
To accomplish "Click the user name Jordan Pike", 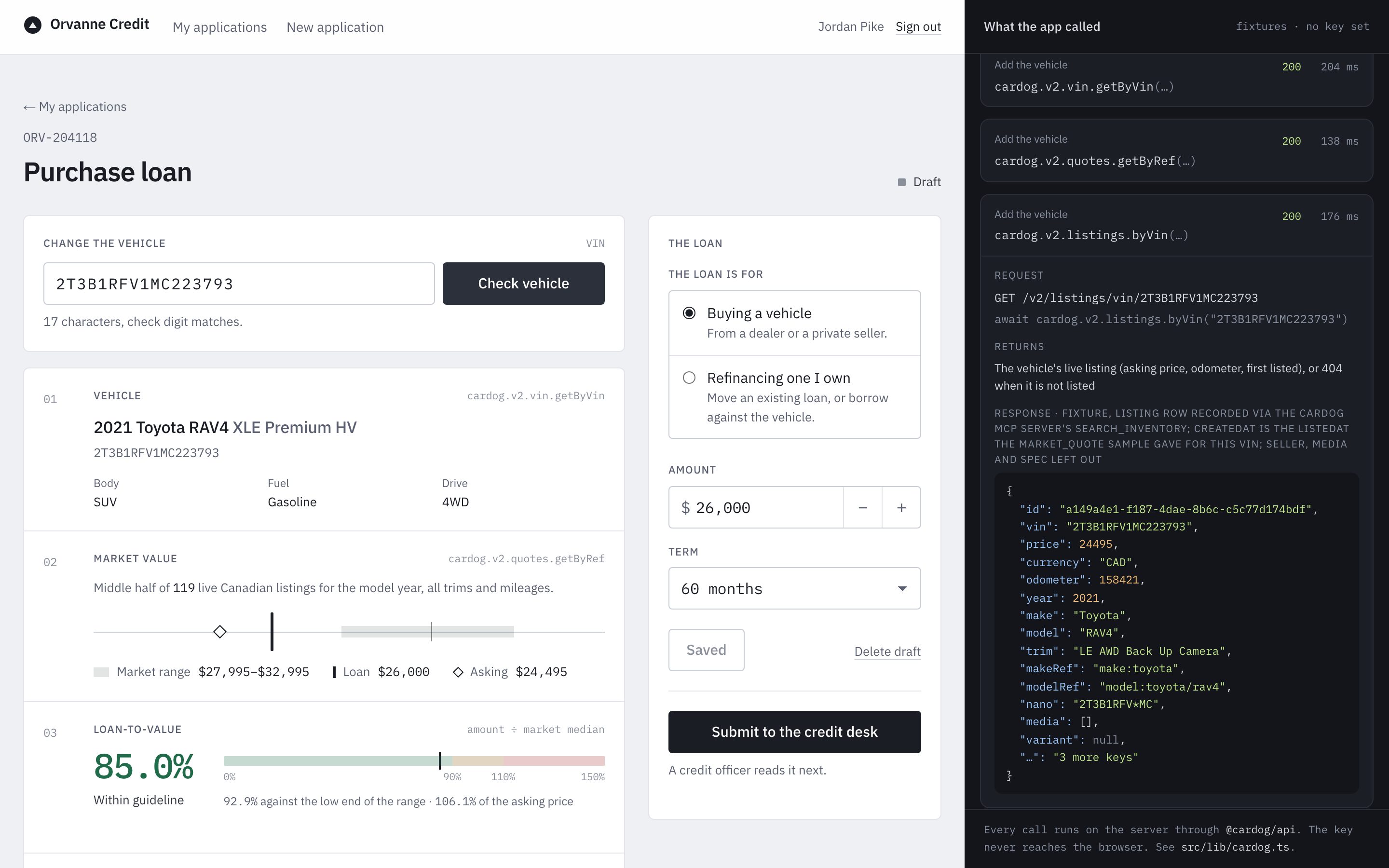I will (x=851, y=27).
